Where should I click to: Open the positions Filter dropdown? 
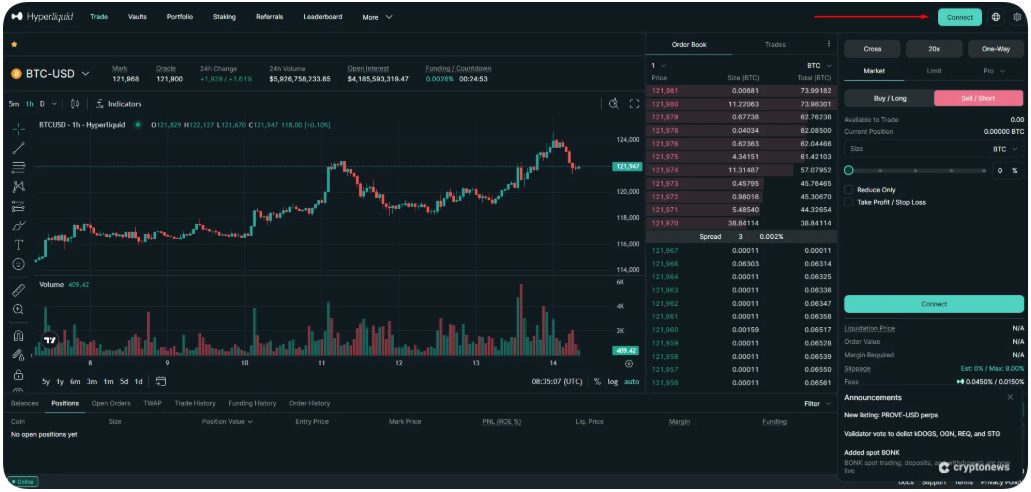coord(818,404)
